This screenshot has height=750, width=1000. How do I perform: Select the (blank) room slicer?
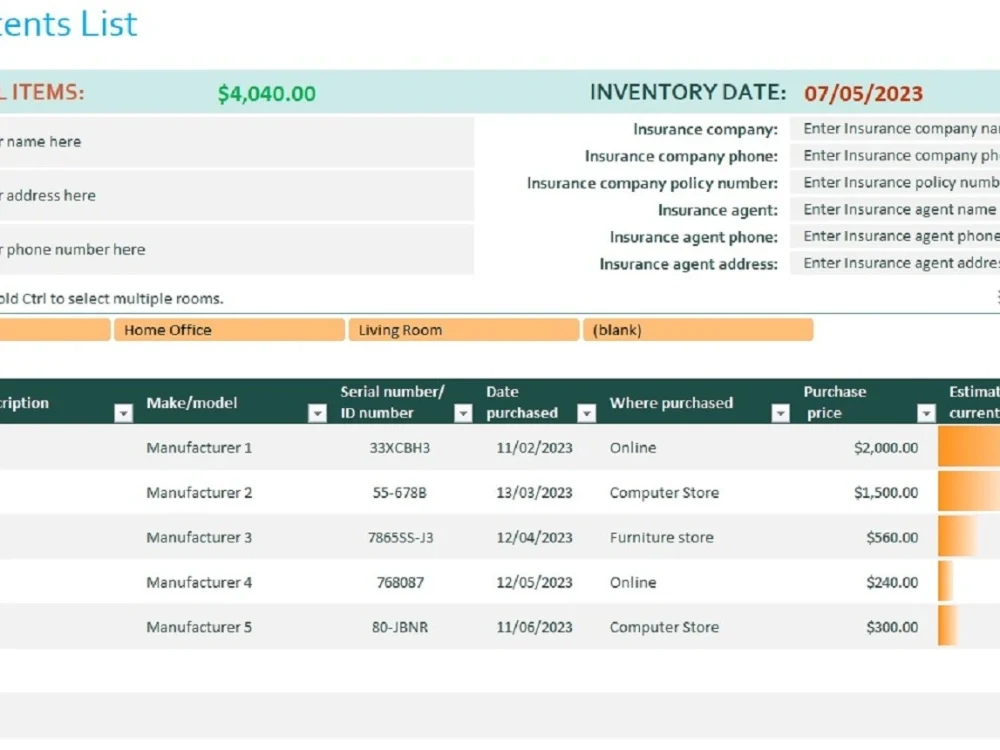tap(699, 329)
